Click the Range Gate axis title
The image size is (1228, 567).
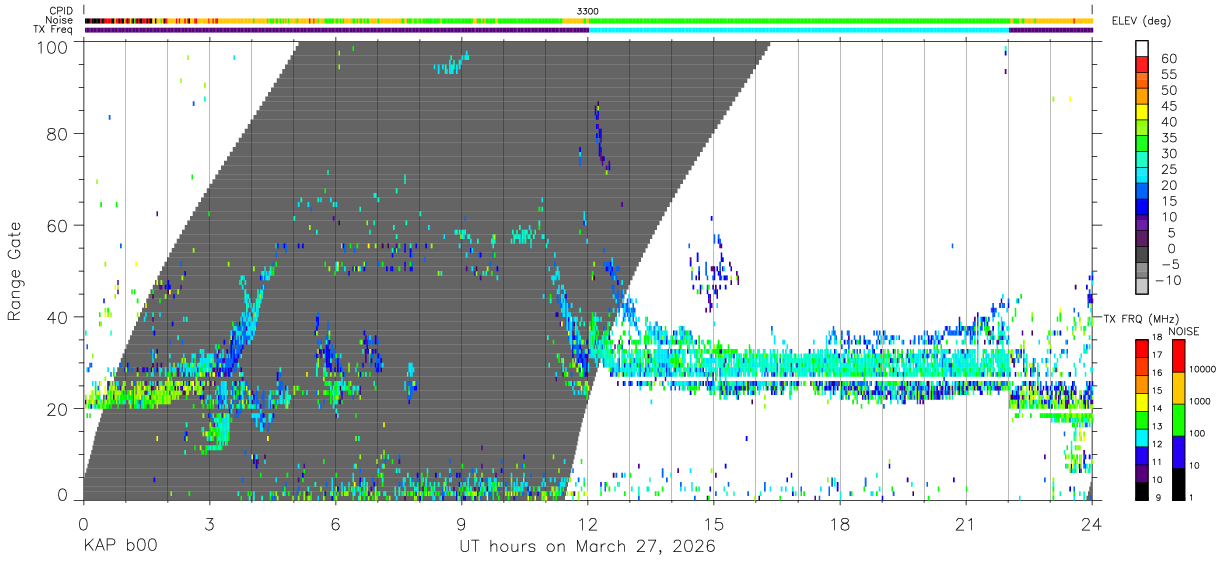click(15, 272)
